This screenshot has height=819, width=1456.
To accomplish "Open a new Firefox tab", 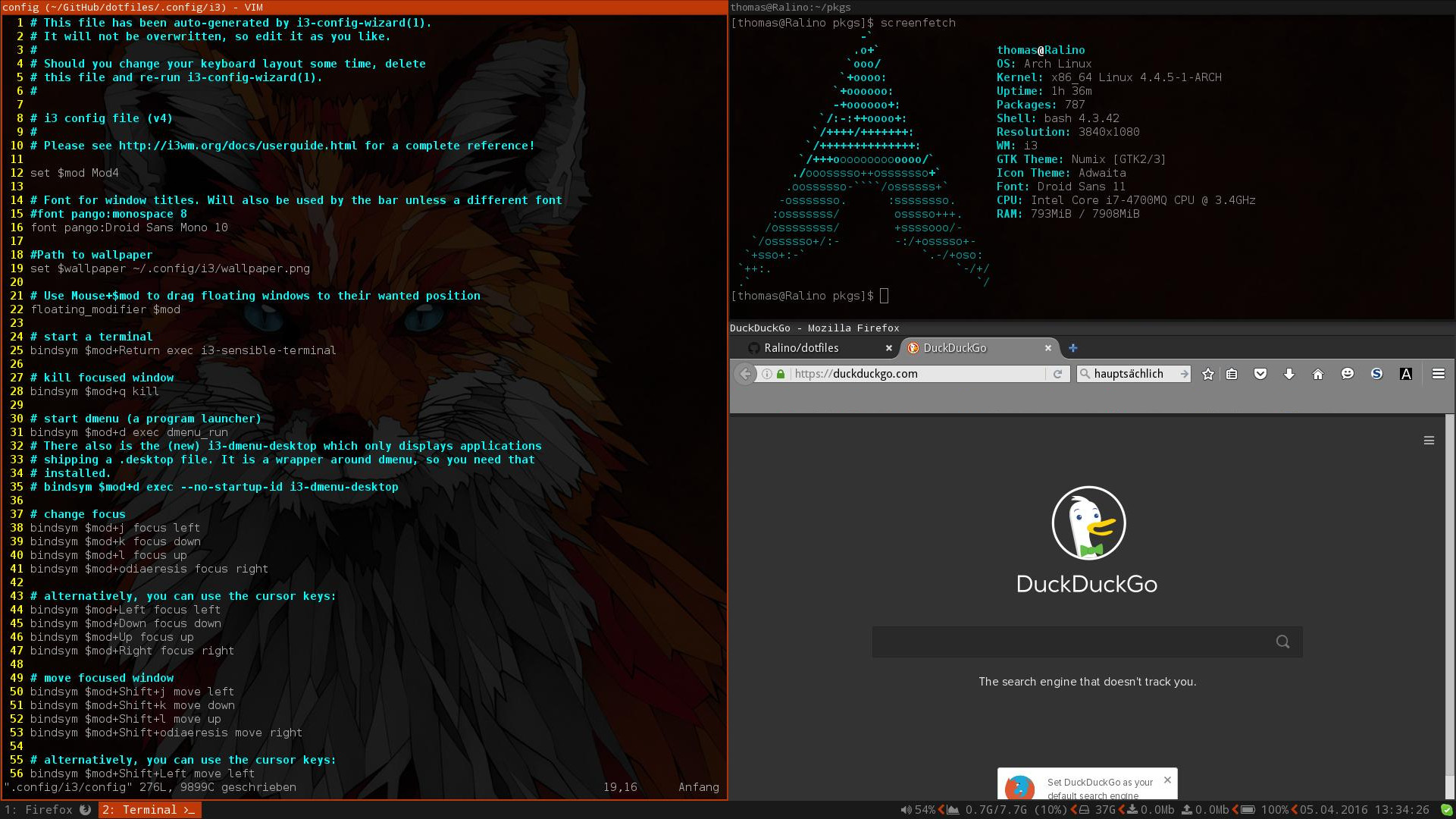I will pyautogui.click(x=1072, y=348).
